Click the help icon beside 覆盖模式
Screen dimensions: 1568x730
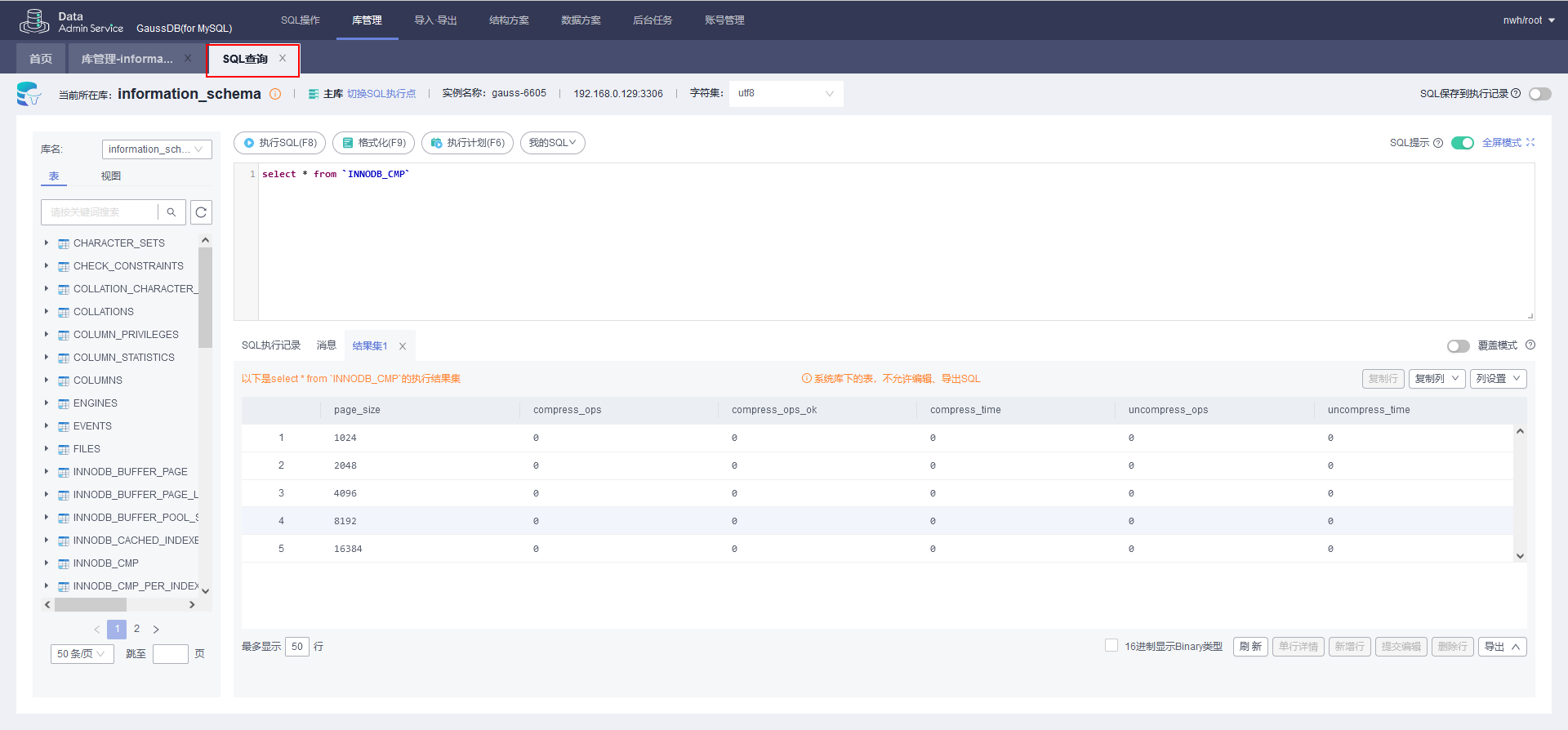1530,345
